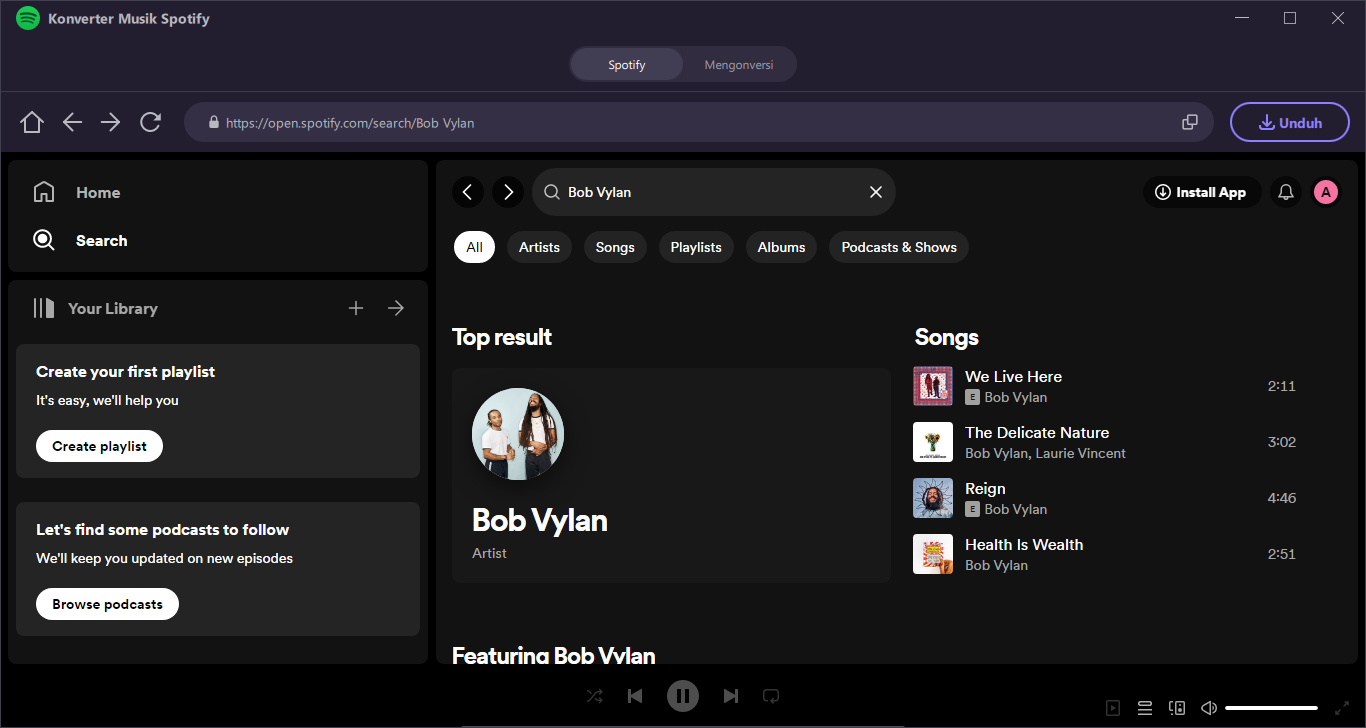The width and height of the screenshot is (1366, 728).
Task: Navigate back using toolbar left arrow
Action: tap(72, 122)
